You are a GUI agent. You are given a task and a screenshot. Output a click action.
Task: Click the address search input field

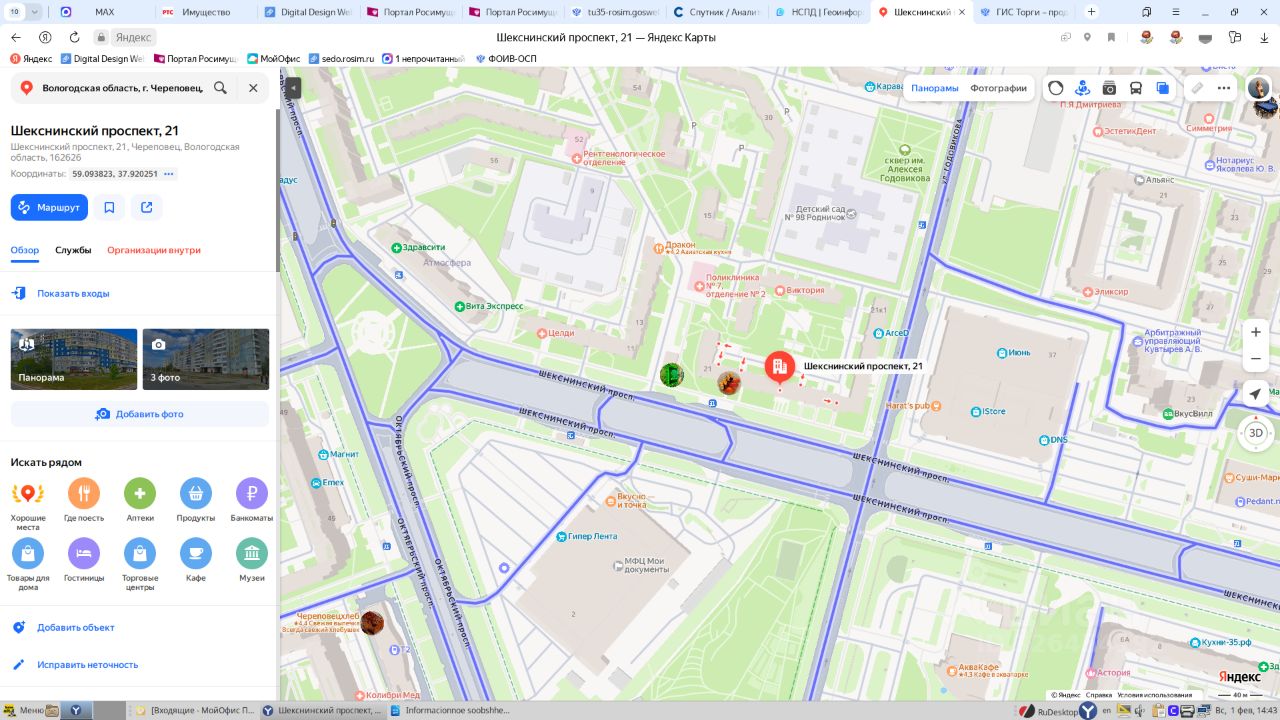[x=122, y=88]
